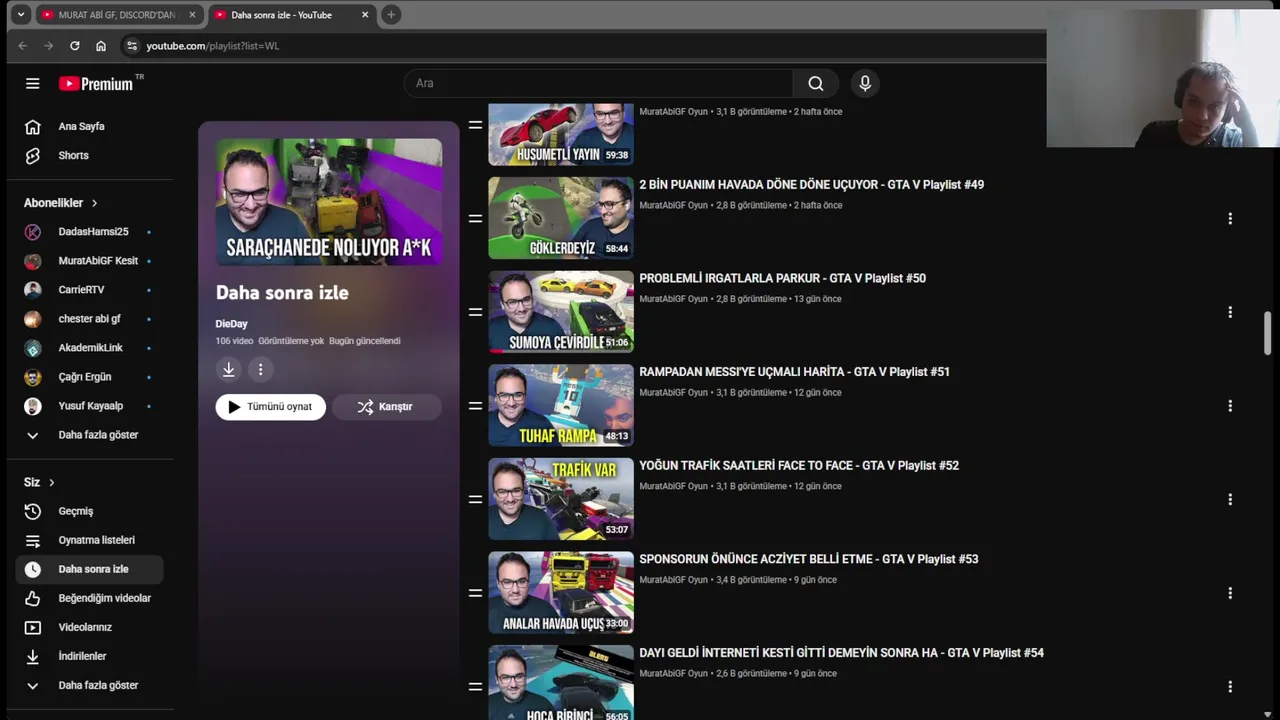The width and height of the screenshot is (1280, 720).
Task: Download the playlist with the download icon
Action: tap(229, 370)
